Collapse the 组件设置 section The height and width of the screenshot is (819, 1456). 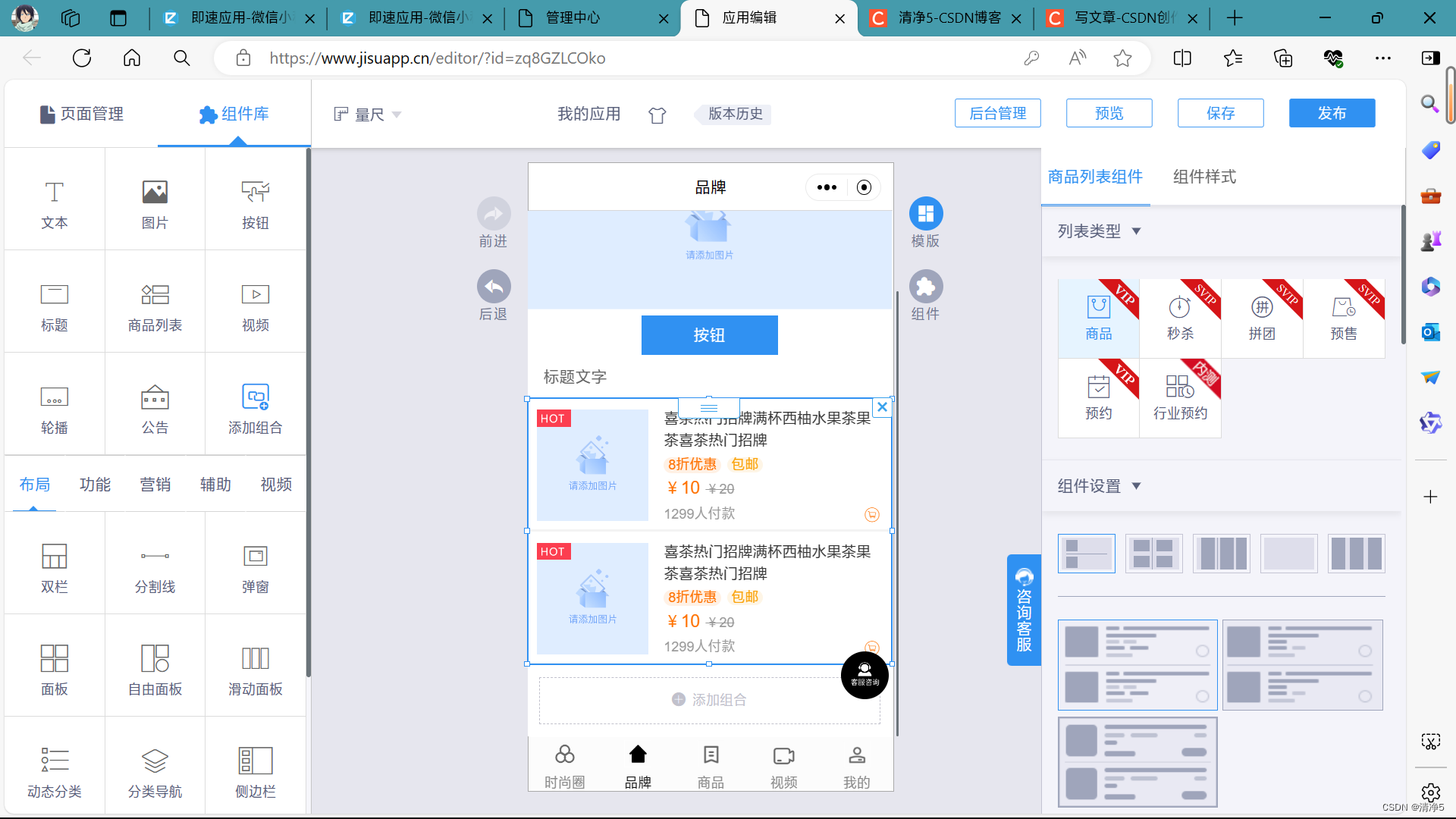coord(1136,486)
